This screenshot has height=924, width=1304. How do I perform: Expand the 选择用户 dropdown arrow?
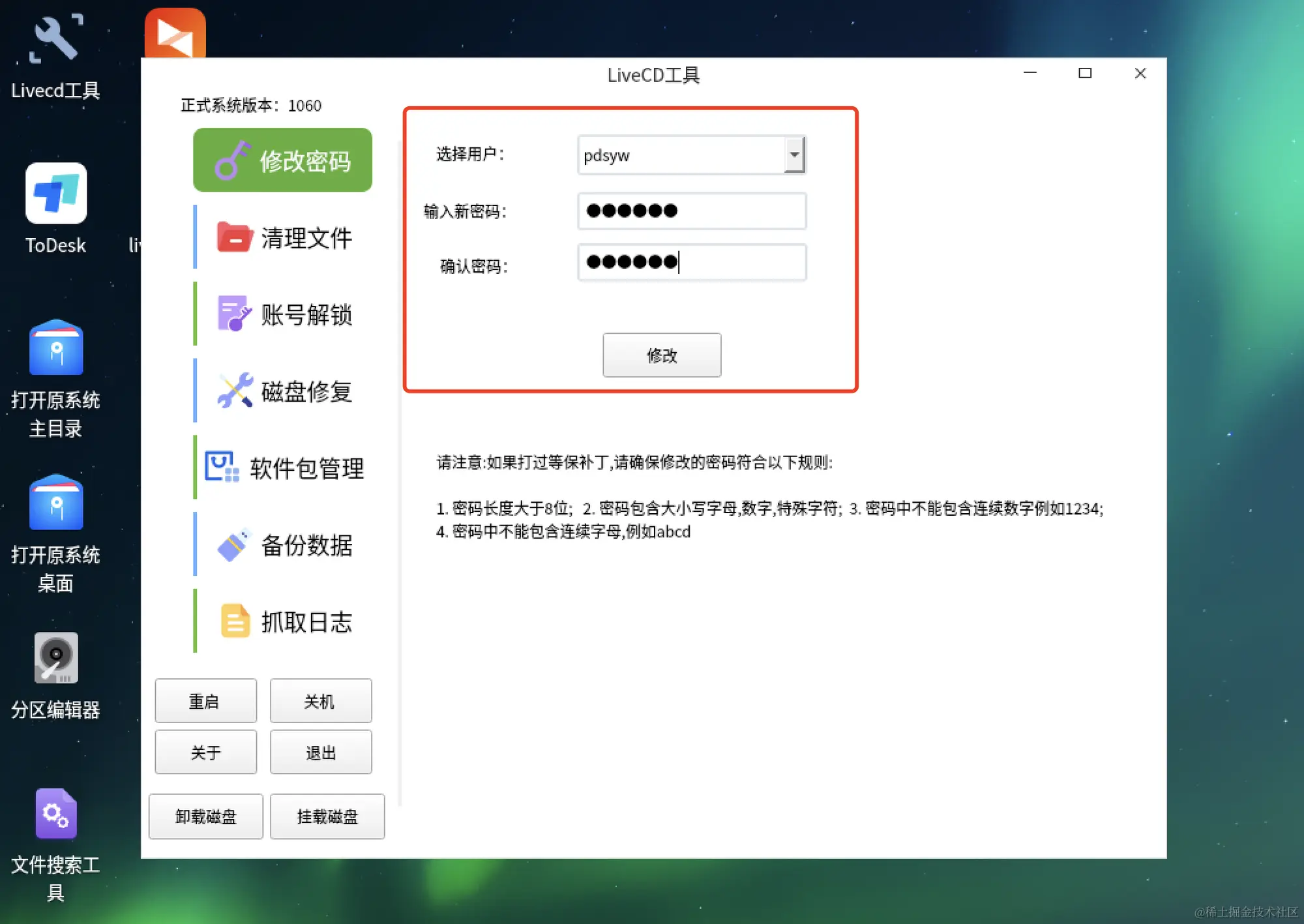click(x=794, y=155)
